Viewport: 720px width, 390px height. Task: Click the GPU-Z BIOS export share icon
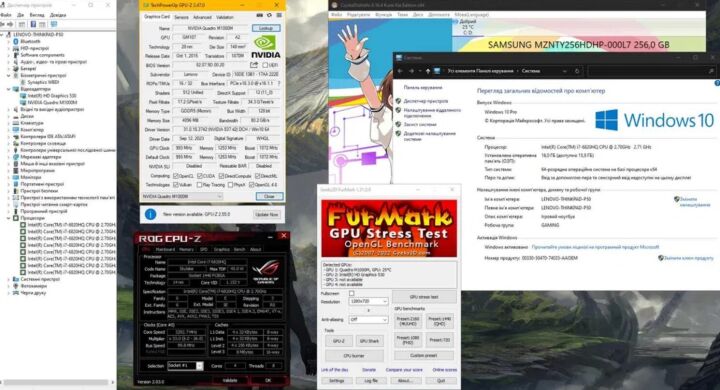pyautogui.click(x=254, y=65)
